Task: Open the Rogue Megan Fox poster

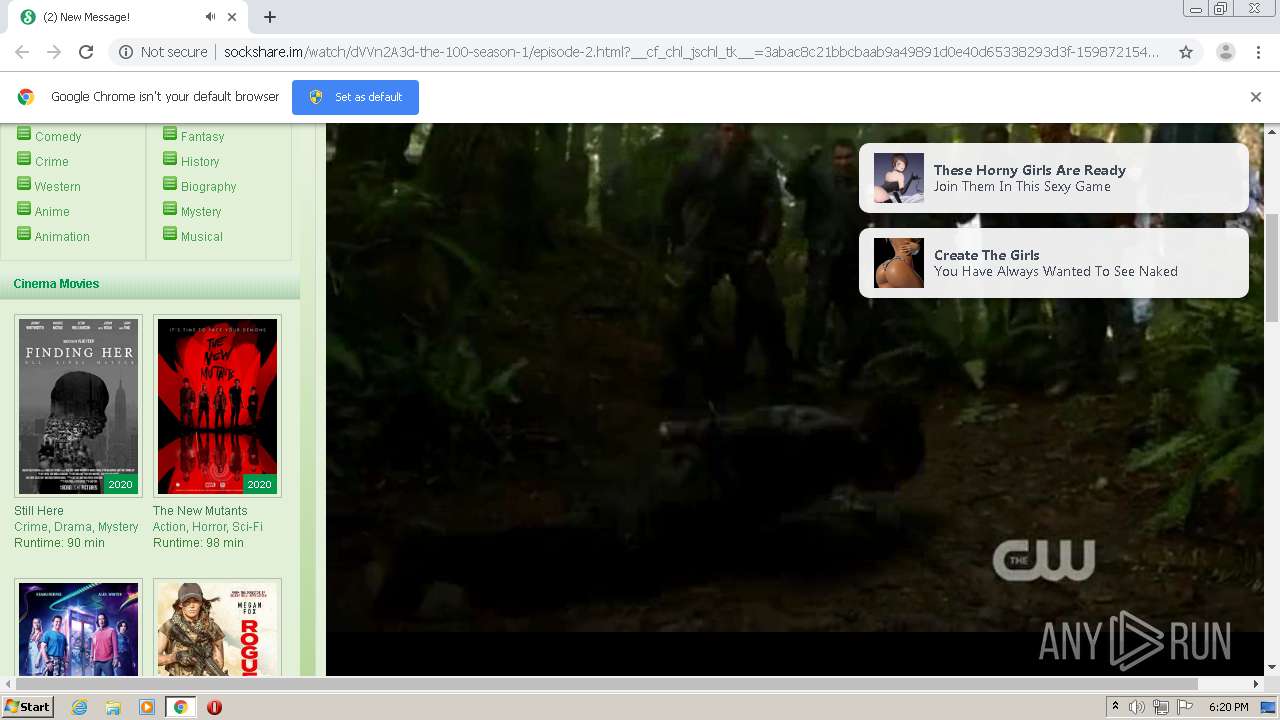Action: [217, 628]
